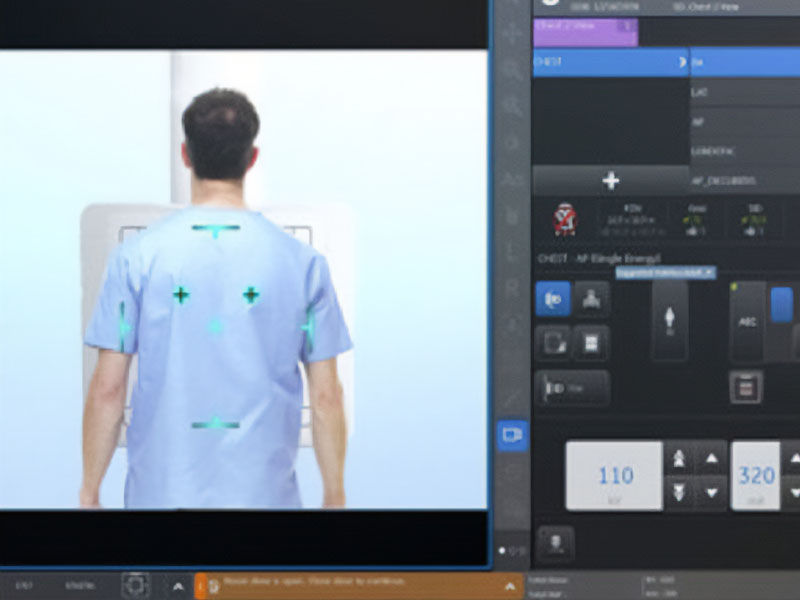This screenshot has width=800, height=600.
Task: Select the table receptor icon
Action: pos(592,299)
